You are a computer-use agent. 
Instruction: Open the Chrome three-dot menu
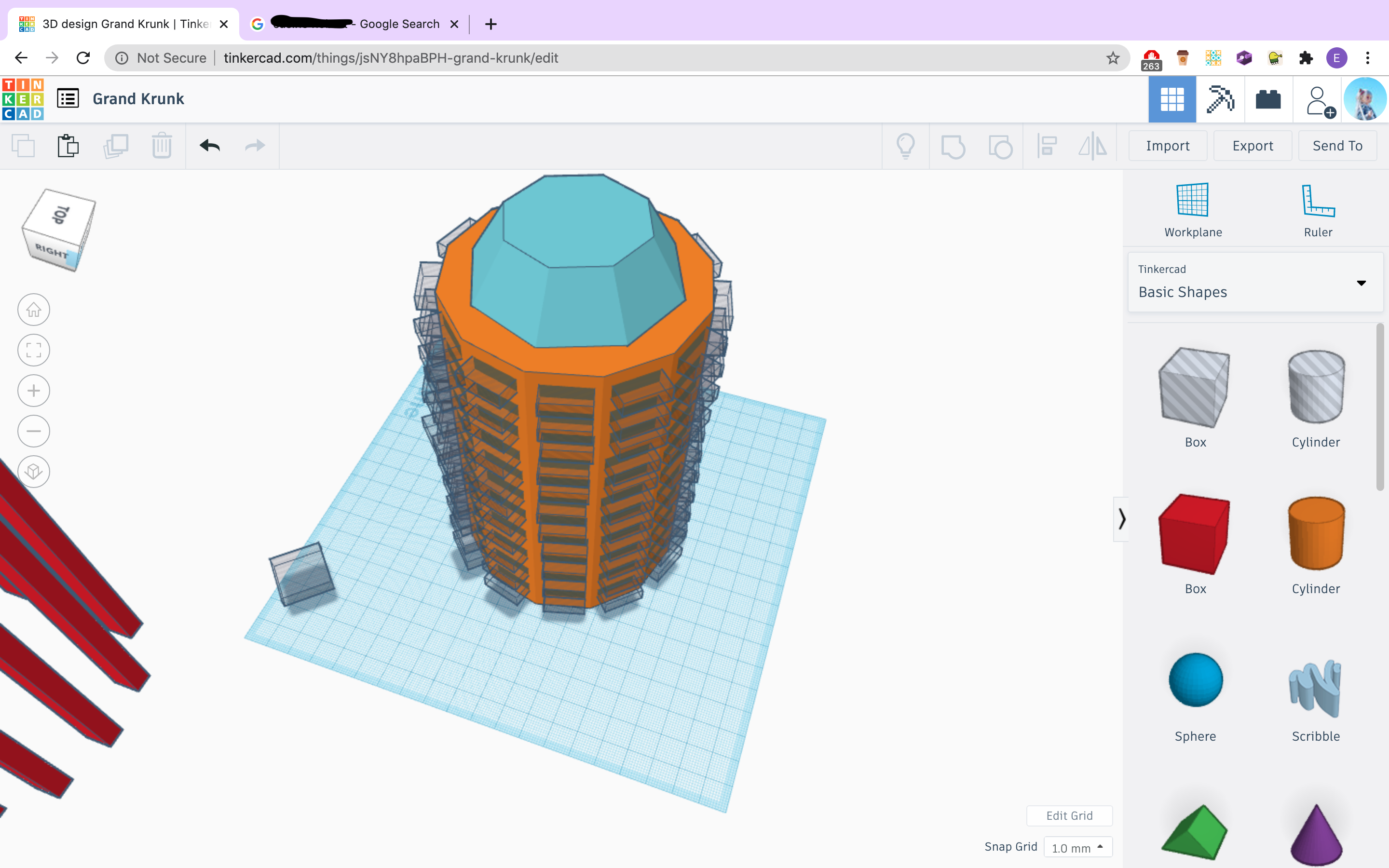click(x=1368, y=58)
